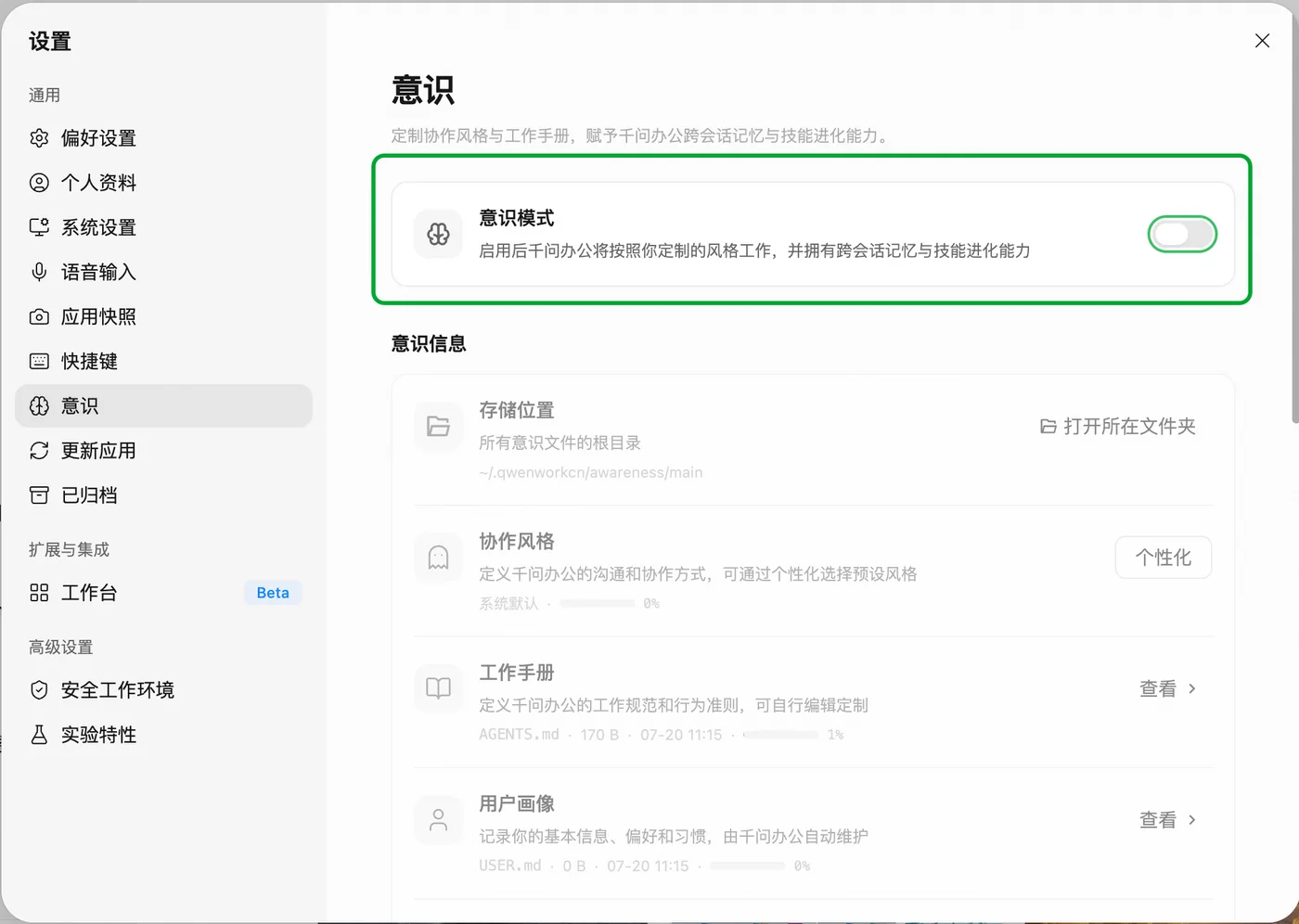Click the AGENTS.md 1% progress bar

pyautogui.click(x=781, y=735)
